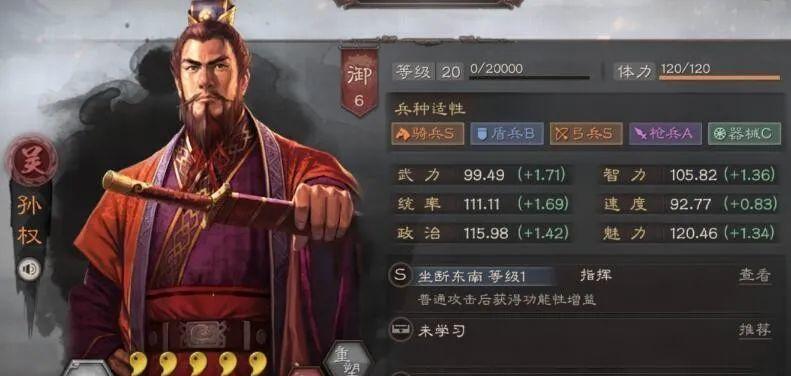The height and width of the screenshot is (376, 791).
Task: Select the 魅力 attribute row
Action: 688,233
